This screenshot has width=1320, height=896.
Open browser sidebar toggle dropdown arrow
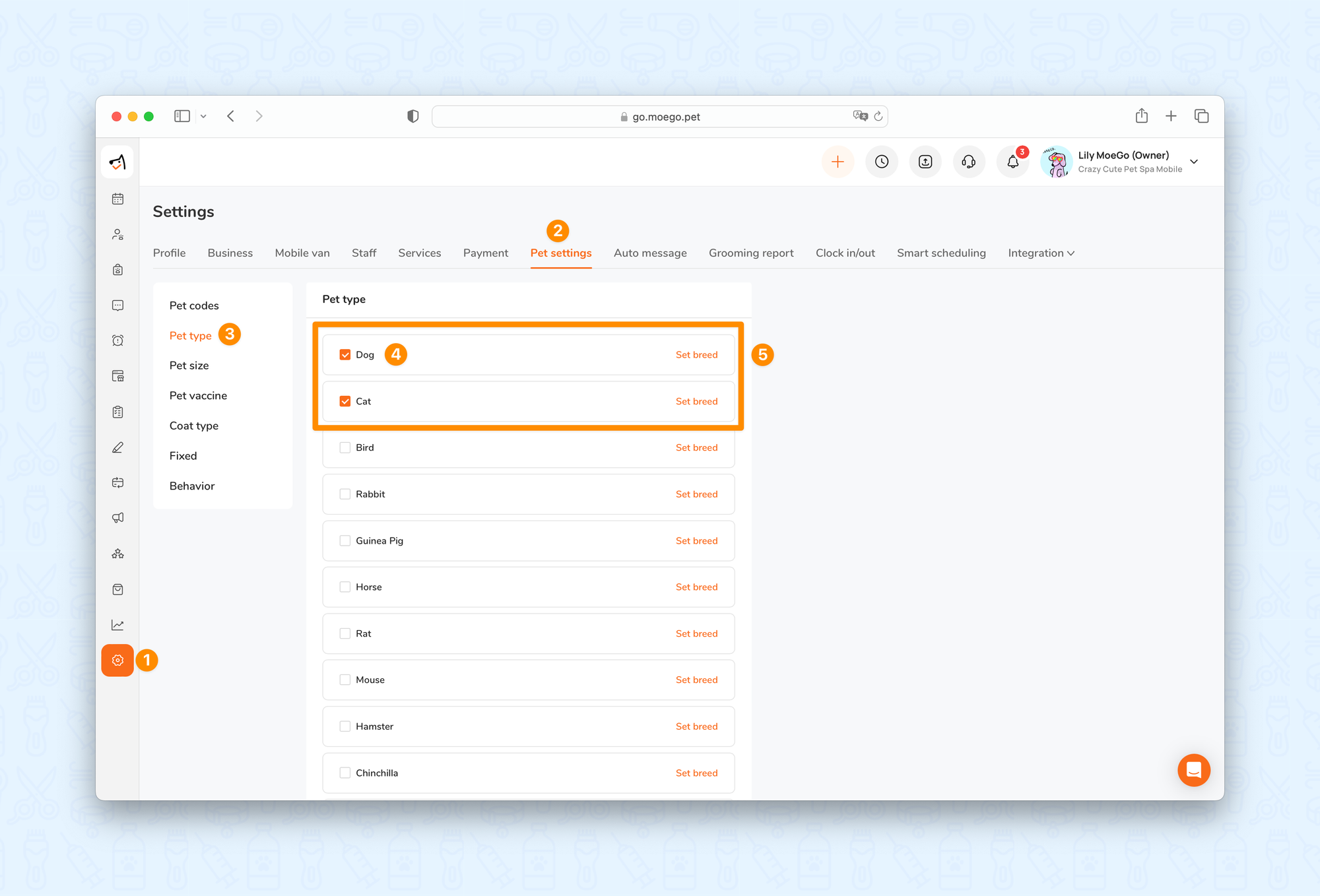pyautogui.click(x=203, y=116)
